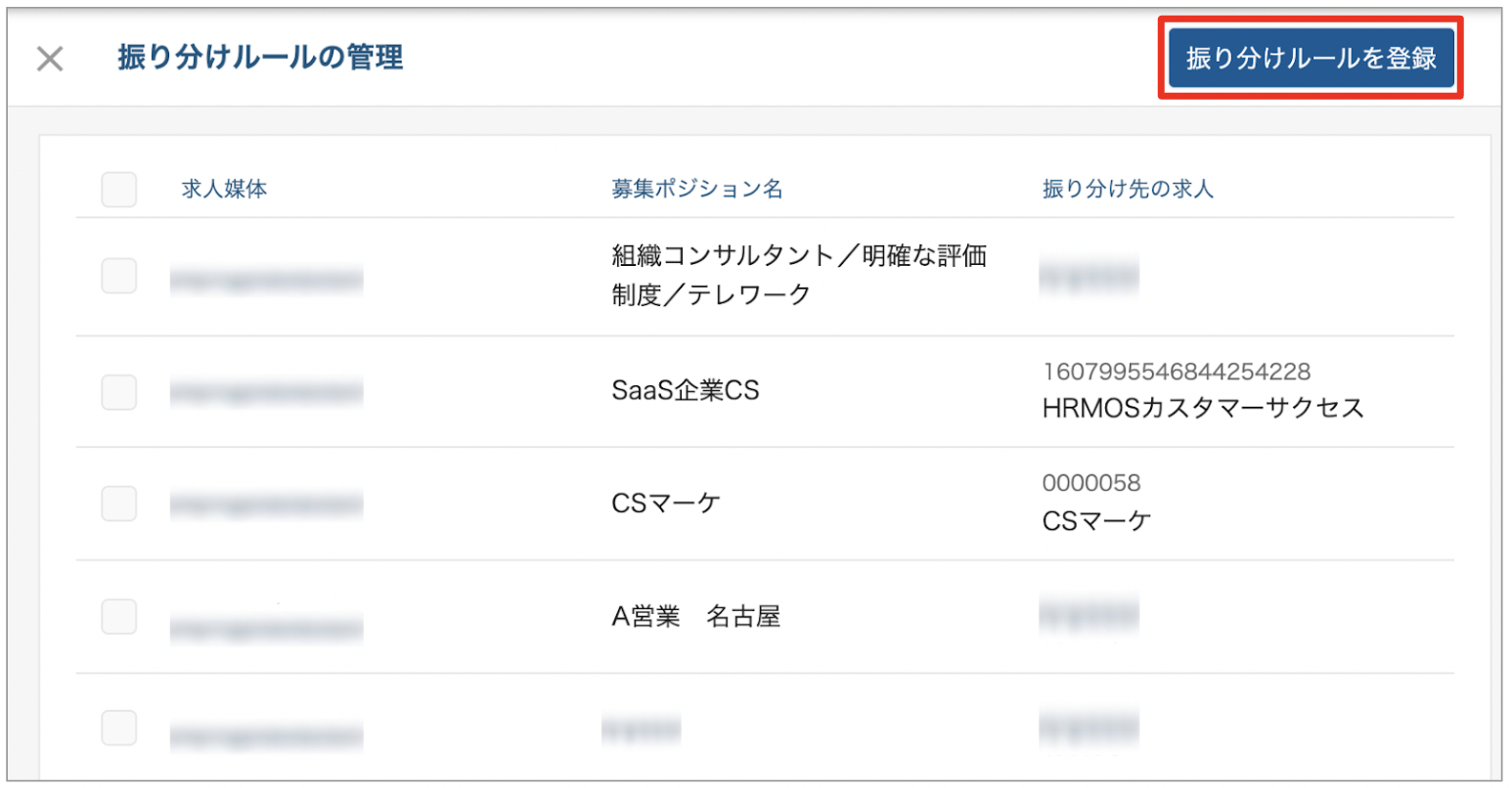
Task: Check the last visible row checkbox
Action: 118,728
